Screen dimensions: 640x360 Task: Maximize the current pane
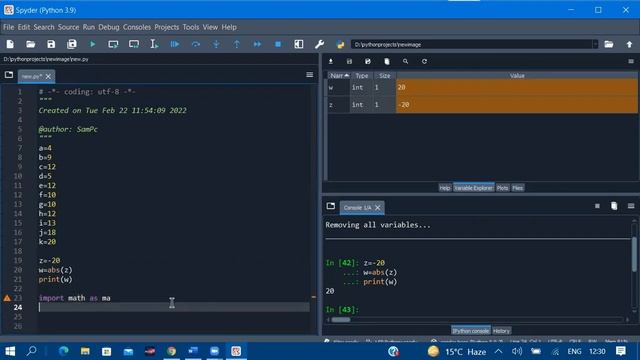click(299, 44)
